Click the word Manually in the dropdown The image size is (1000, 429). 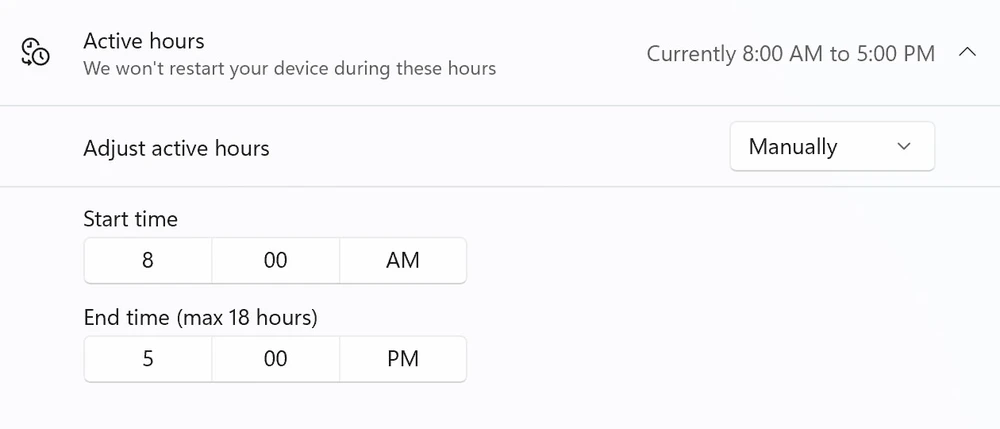point(793,147)
